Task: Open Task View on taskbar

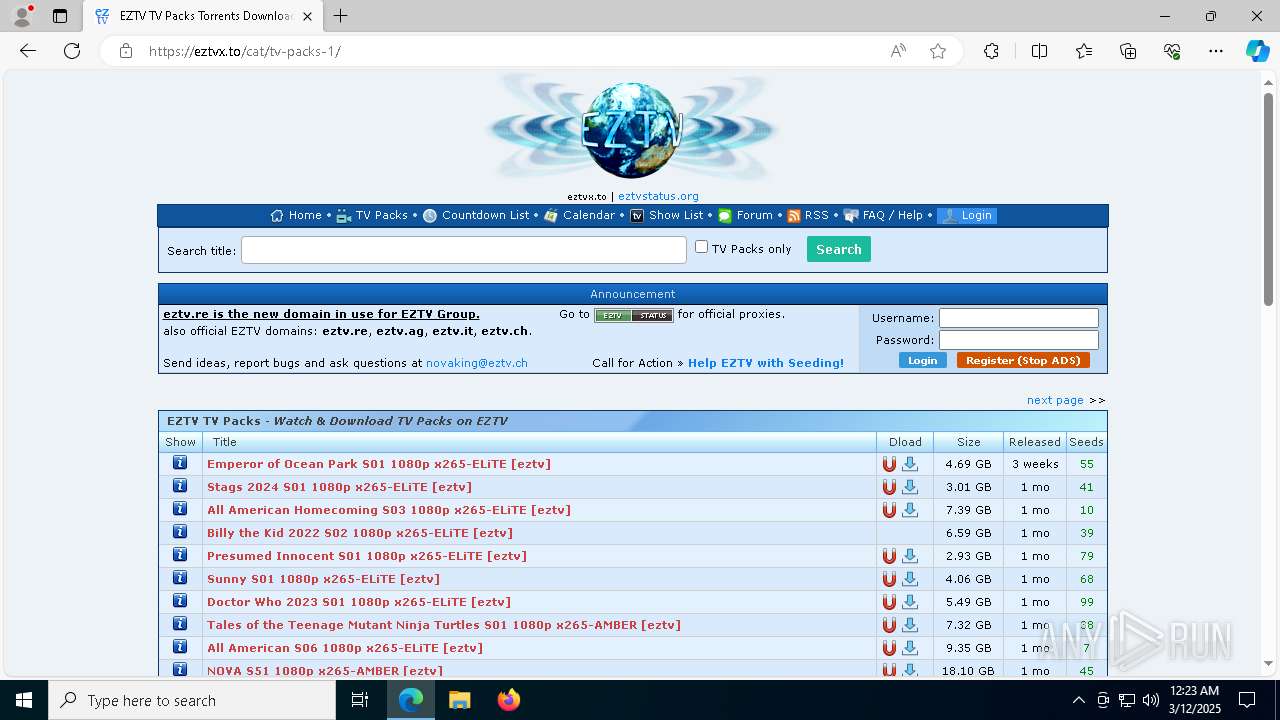Action: click(360, 700)
